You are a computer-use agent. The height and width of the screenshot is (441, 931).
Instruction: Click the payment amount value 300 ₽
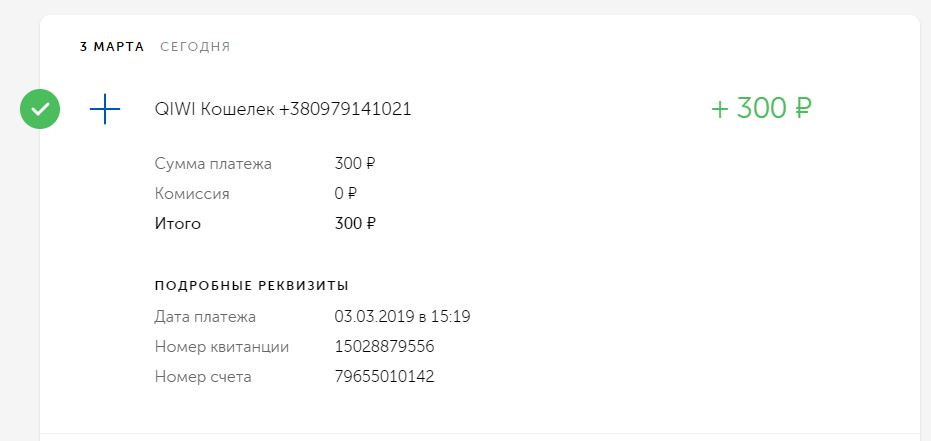[355, 163]
